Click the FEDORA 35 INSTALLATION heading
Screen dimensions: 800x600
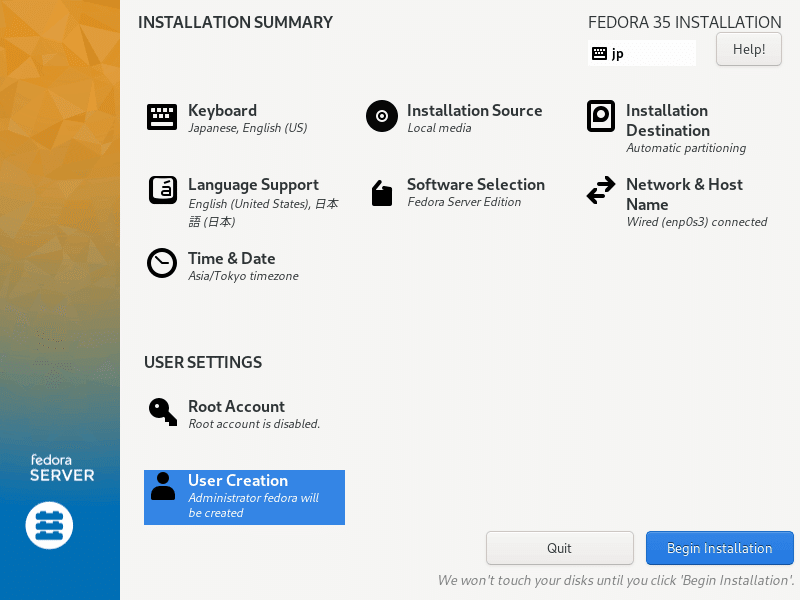(x=685, y=22)
